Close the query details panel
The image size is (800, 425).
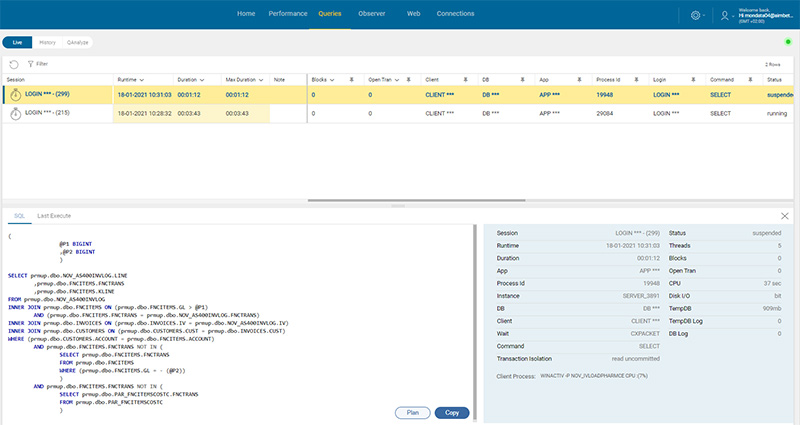pos(785,216)
